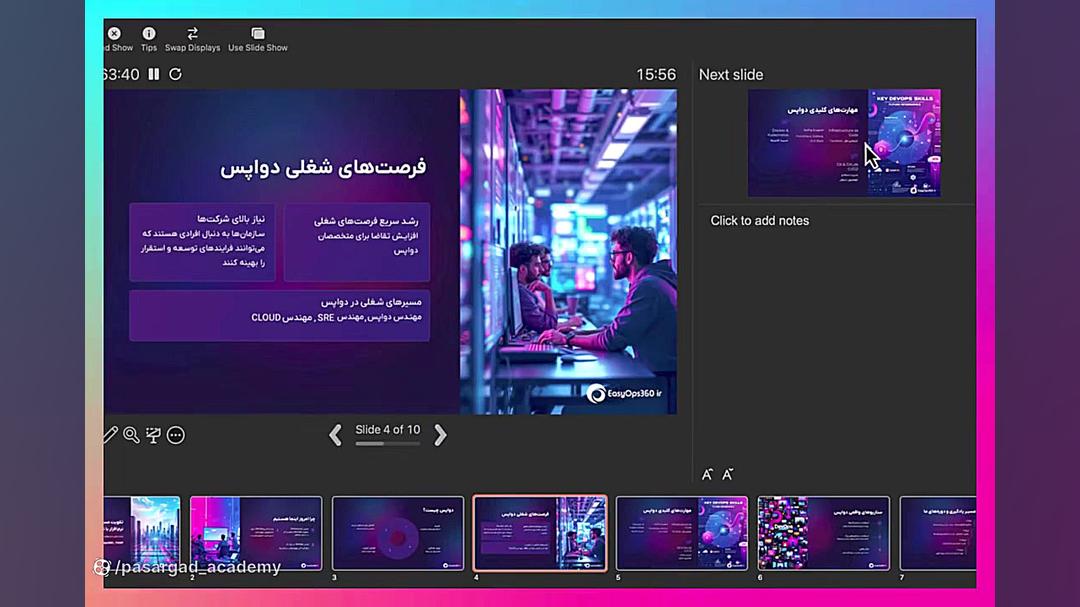
Task: Open the Tips info button
Action: [149, 33]
